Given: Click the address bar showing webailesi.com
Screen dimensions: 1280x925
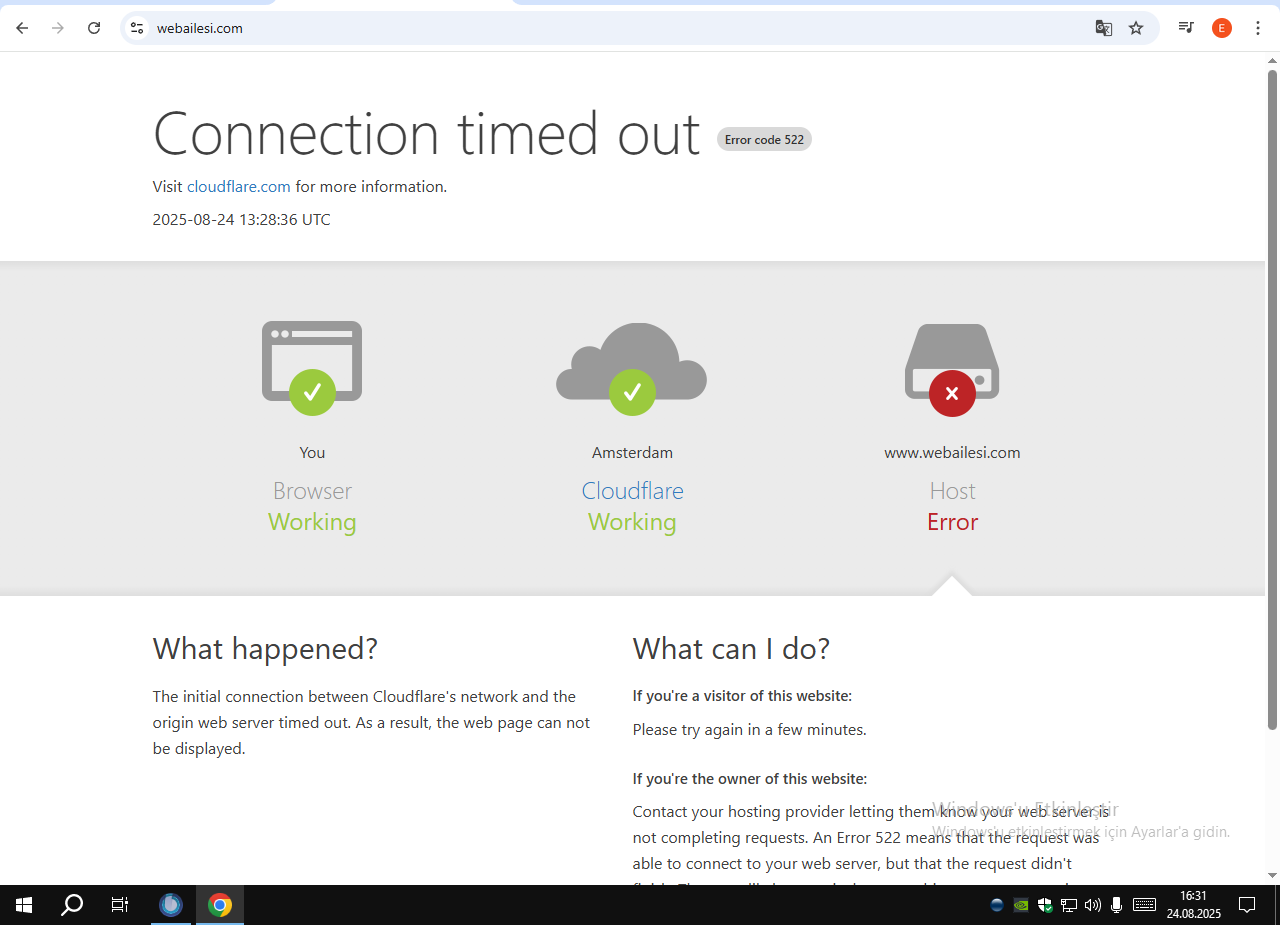Looking at the screenshot, I should [x=620, y=28].
